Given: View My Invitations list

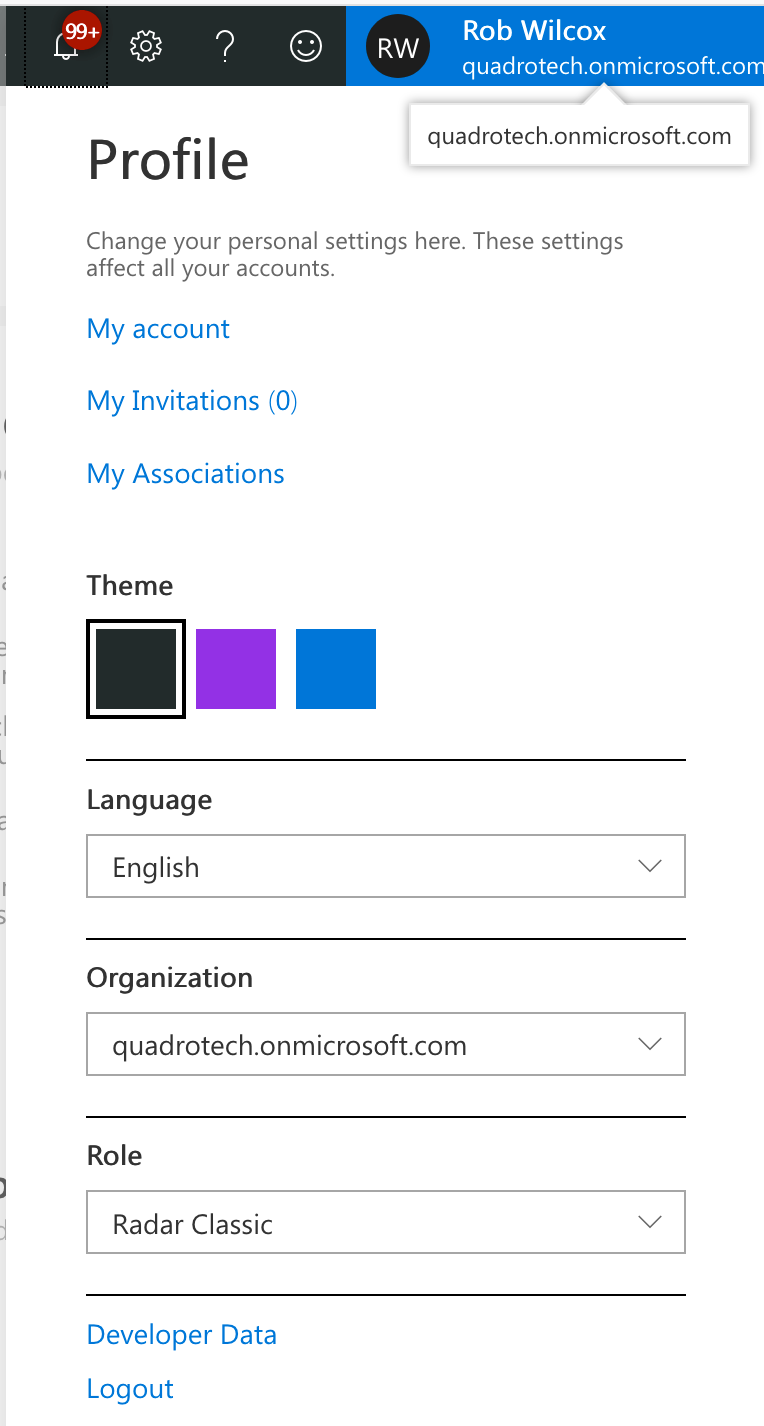Looking at the screenshot, I should 191,400.
